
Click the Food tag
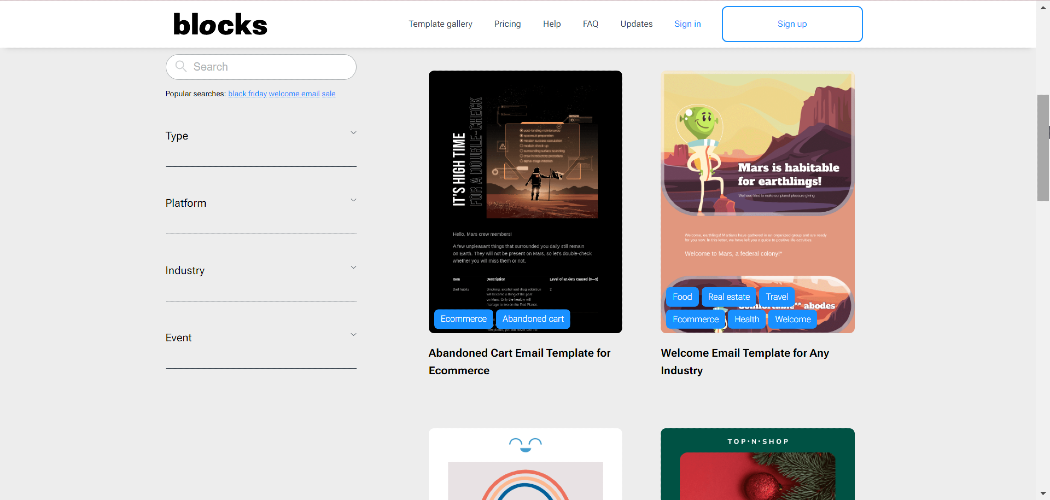(x=682, y=297)
